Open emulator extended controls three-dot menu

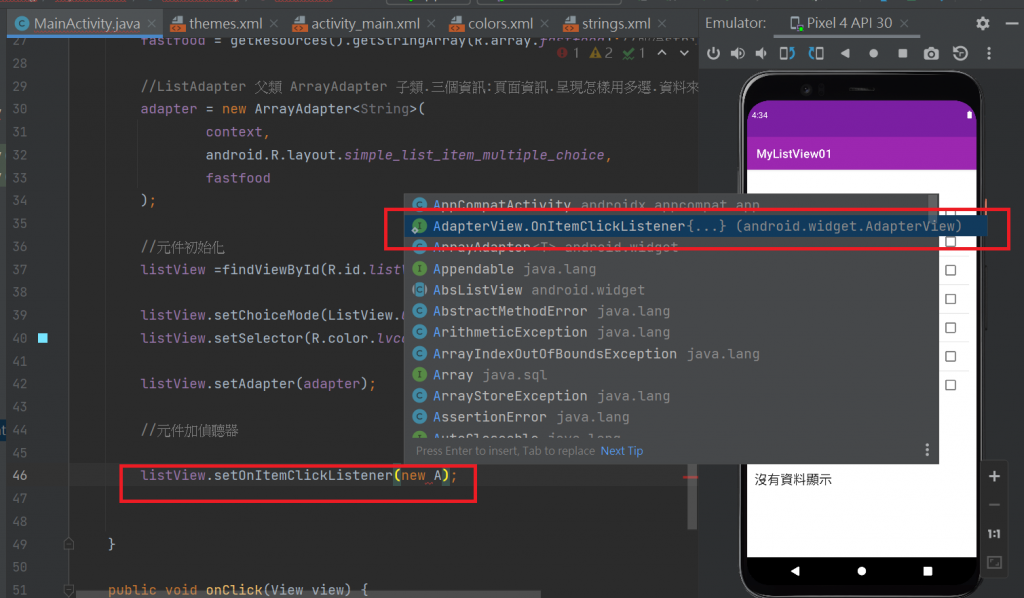coord(989,54)
